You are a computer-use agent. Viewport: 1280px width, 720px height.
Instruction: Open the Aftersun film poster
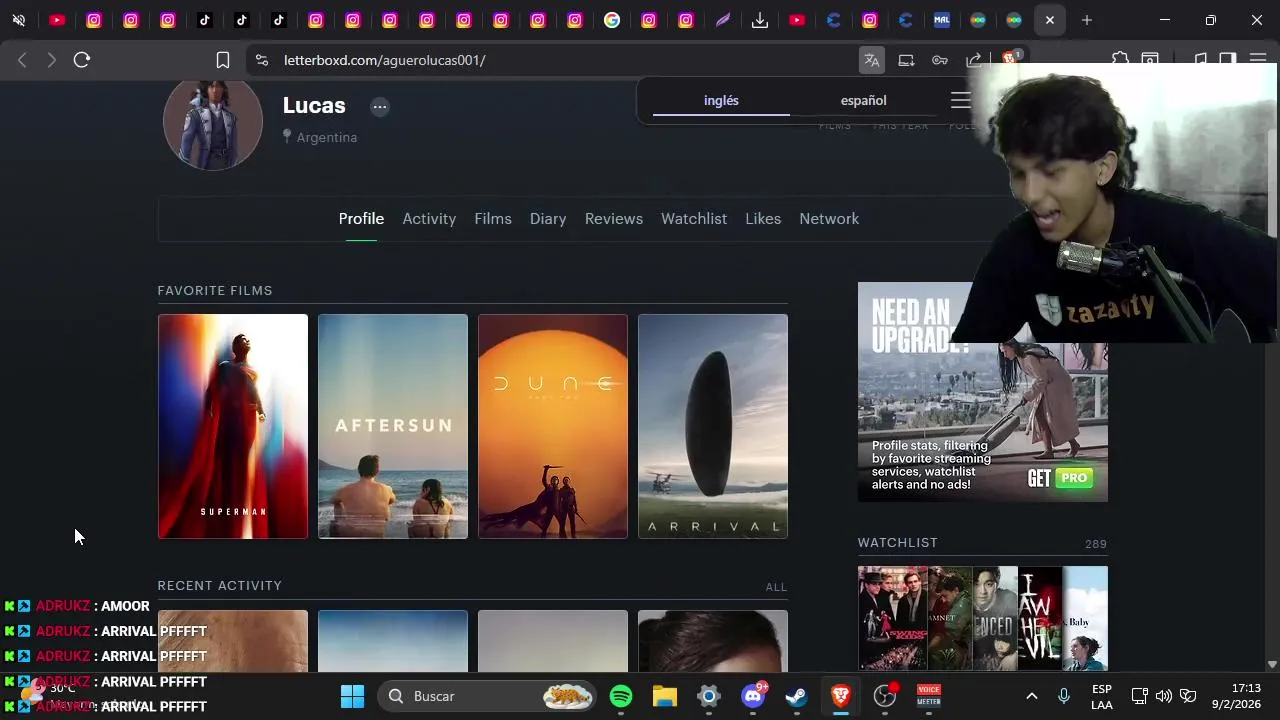click(x=393, y=426)
